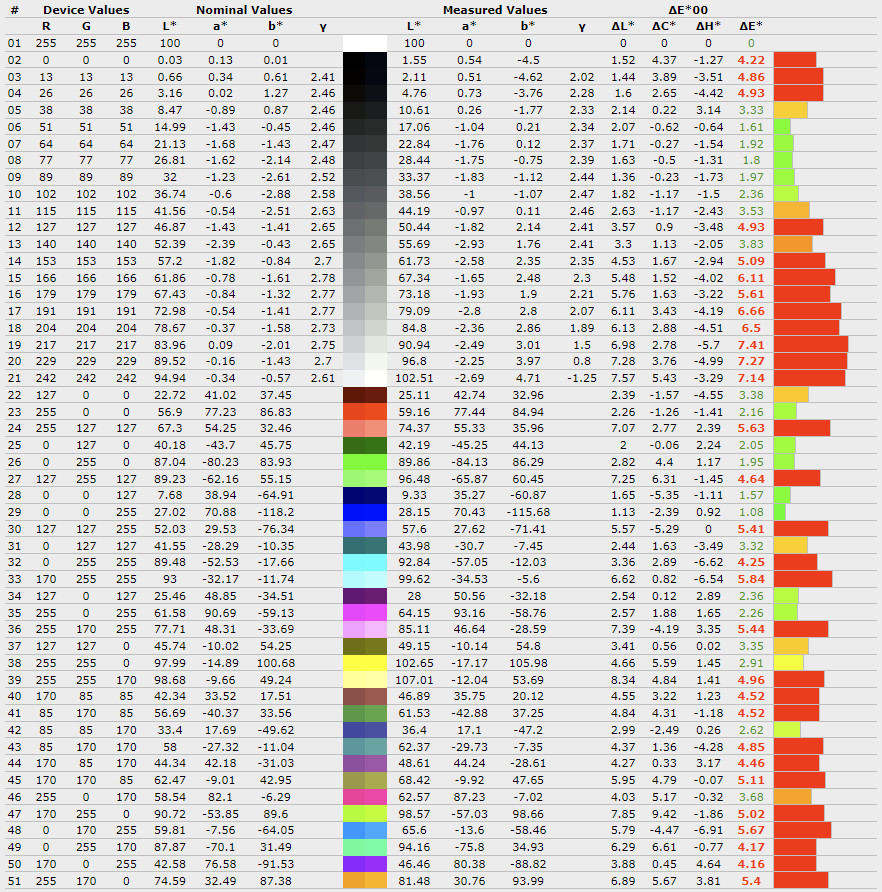Click the red ΔE bar in row 19

pos(811,345)
